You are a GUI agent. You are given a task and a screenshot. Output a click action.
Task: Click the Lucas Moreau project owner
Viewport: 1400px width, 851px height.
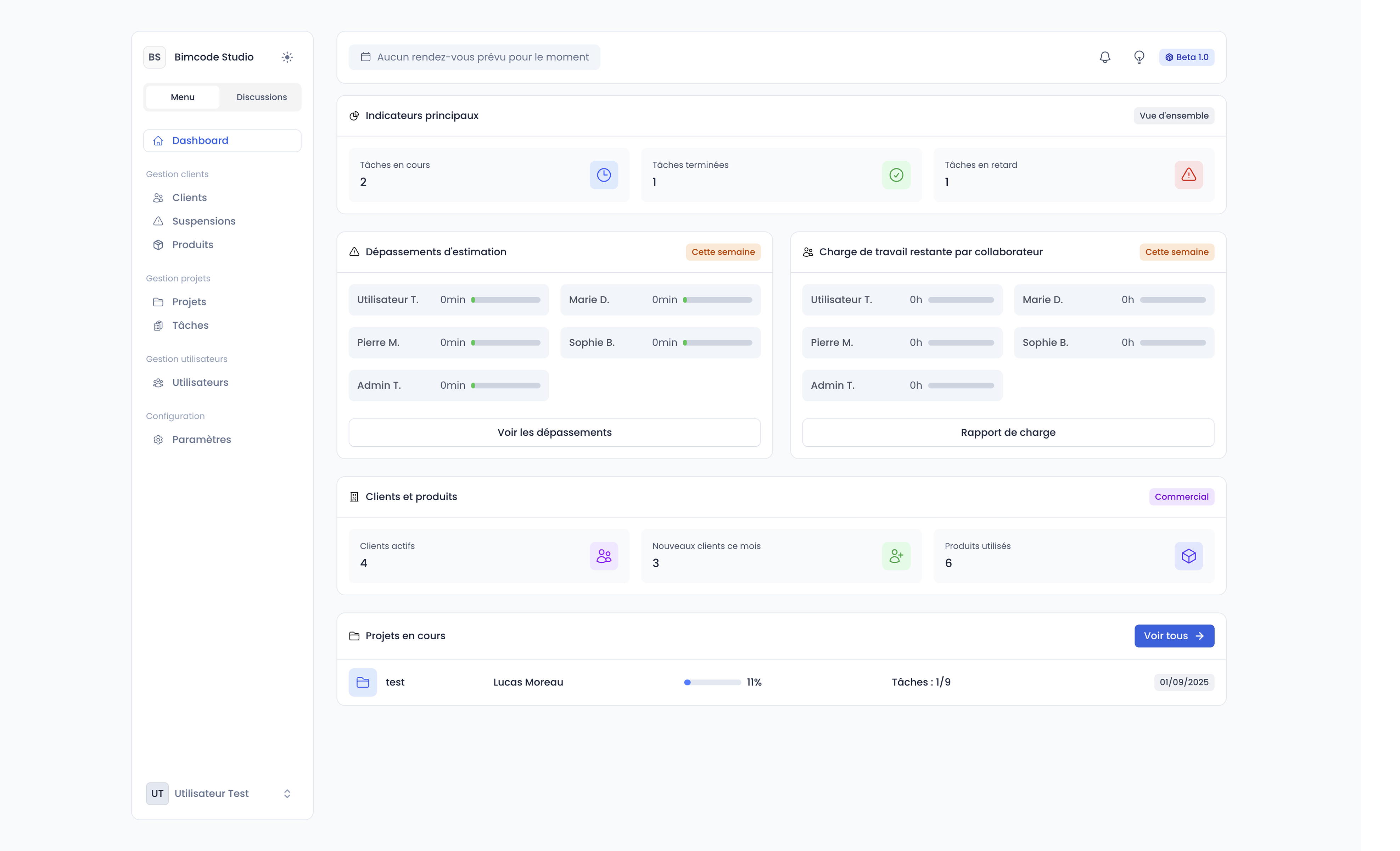(528, 683)
